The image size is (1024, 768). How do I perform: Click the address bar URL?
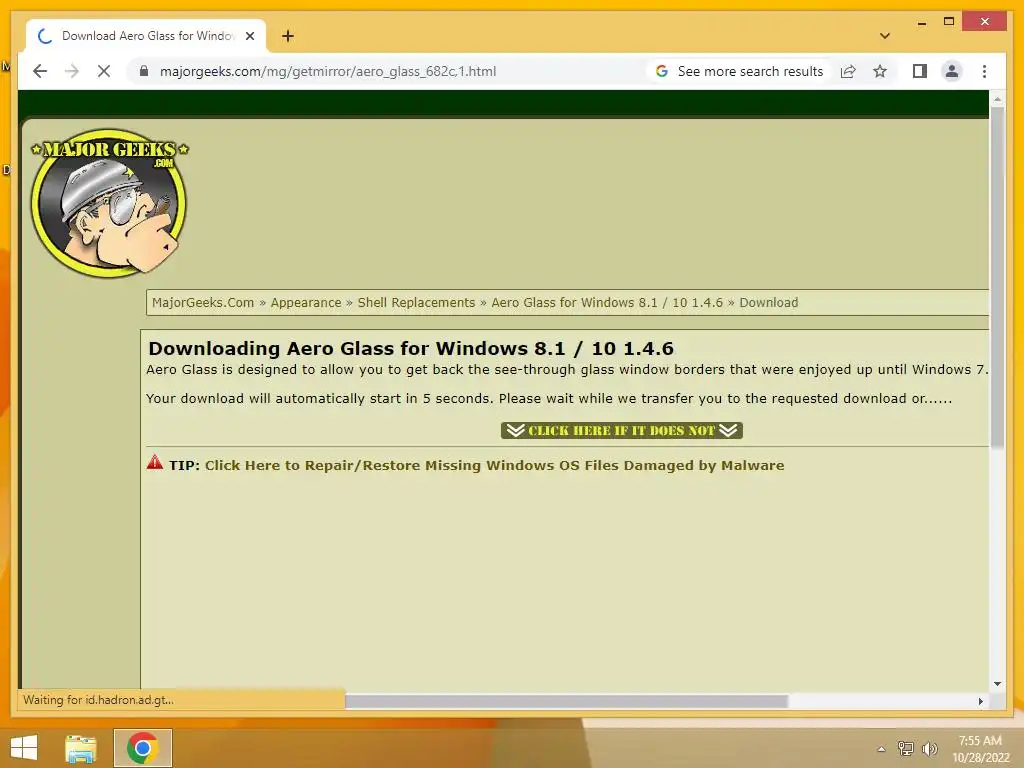(x=328, y=71)
